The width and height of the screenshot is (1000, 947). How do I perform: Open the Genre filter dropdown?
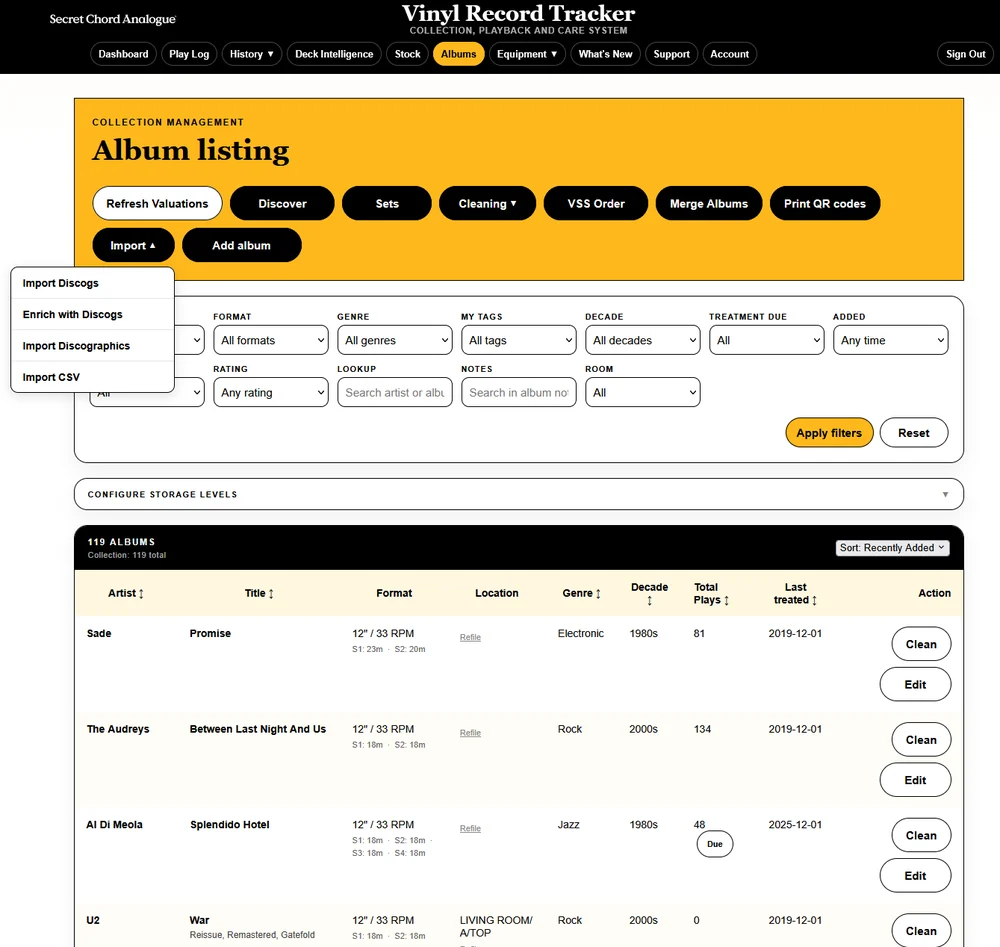[395, 340]
